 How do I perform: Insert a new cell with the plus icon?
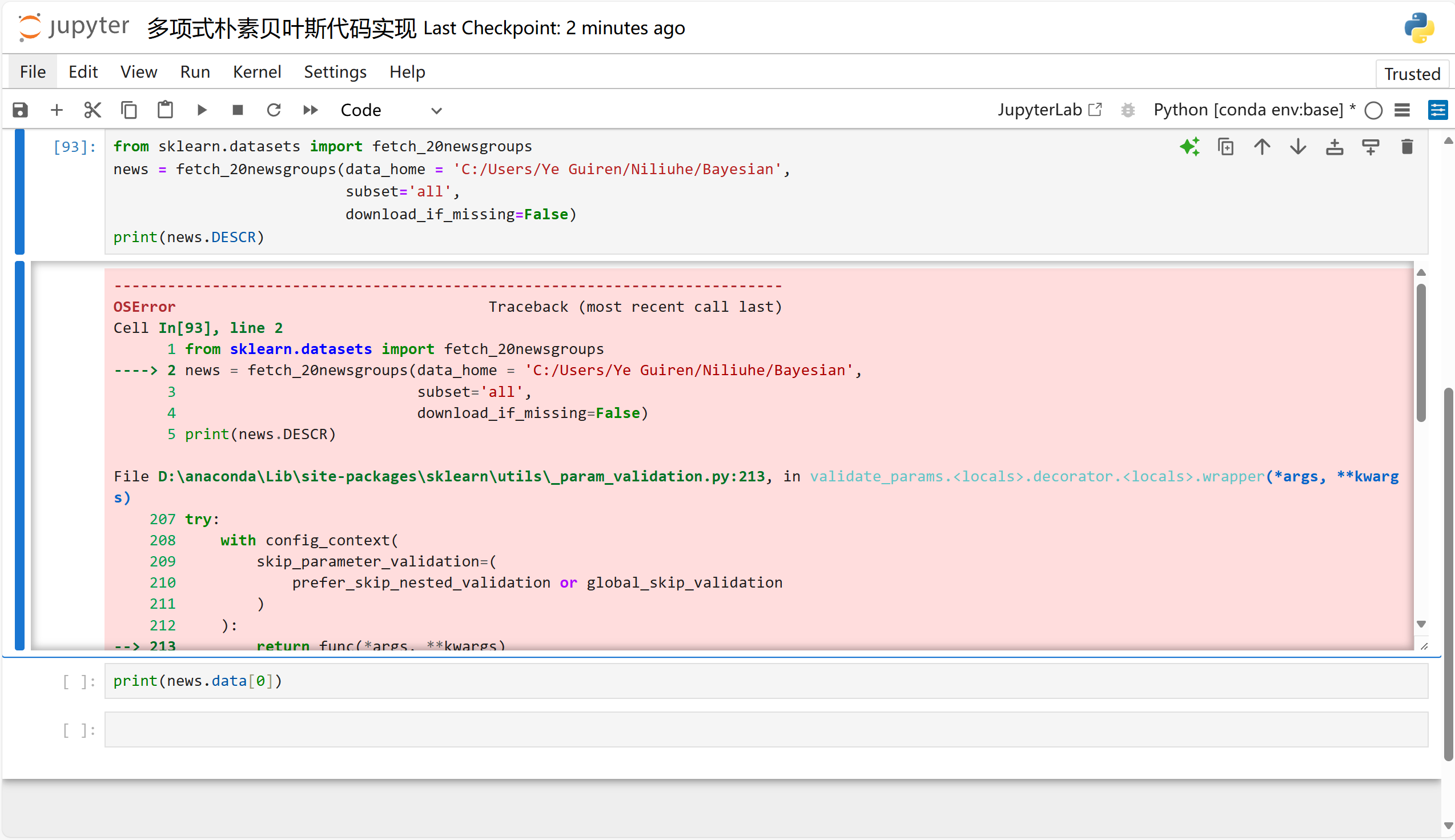[57, 110]
